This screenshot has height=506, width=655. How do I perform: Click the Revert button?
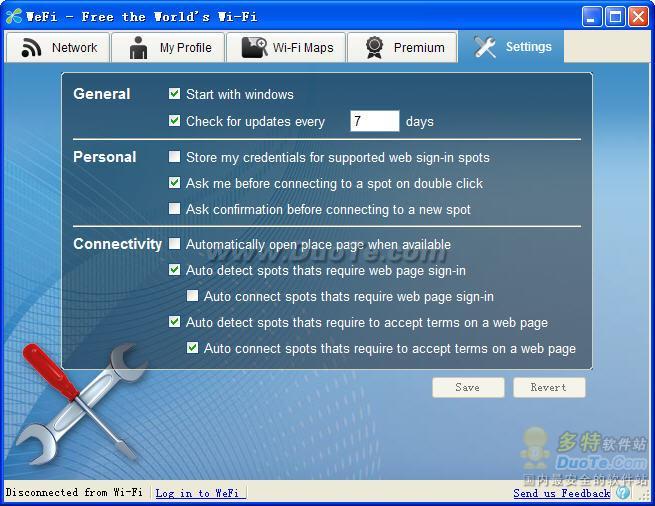549,387
